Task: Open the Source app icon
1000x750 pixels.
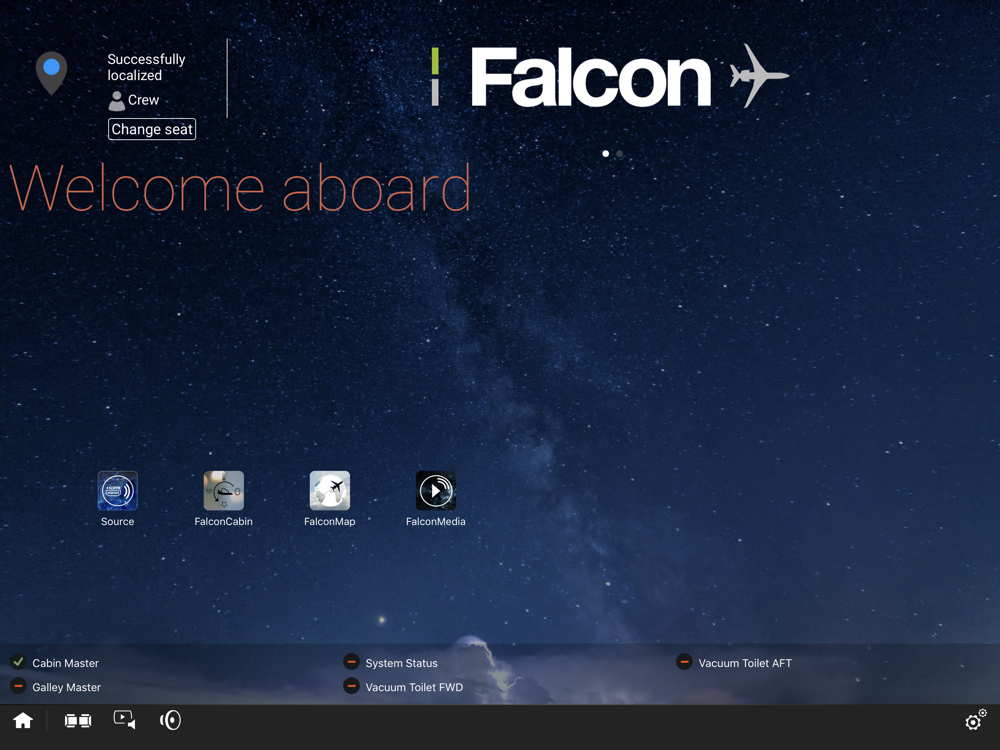Action: 117,490
